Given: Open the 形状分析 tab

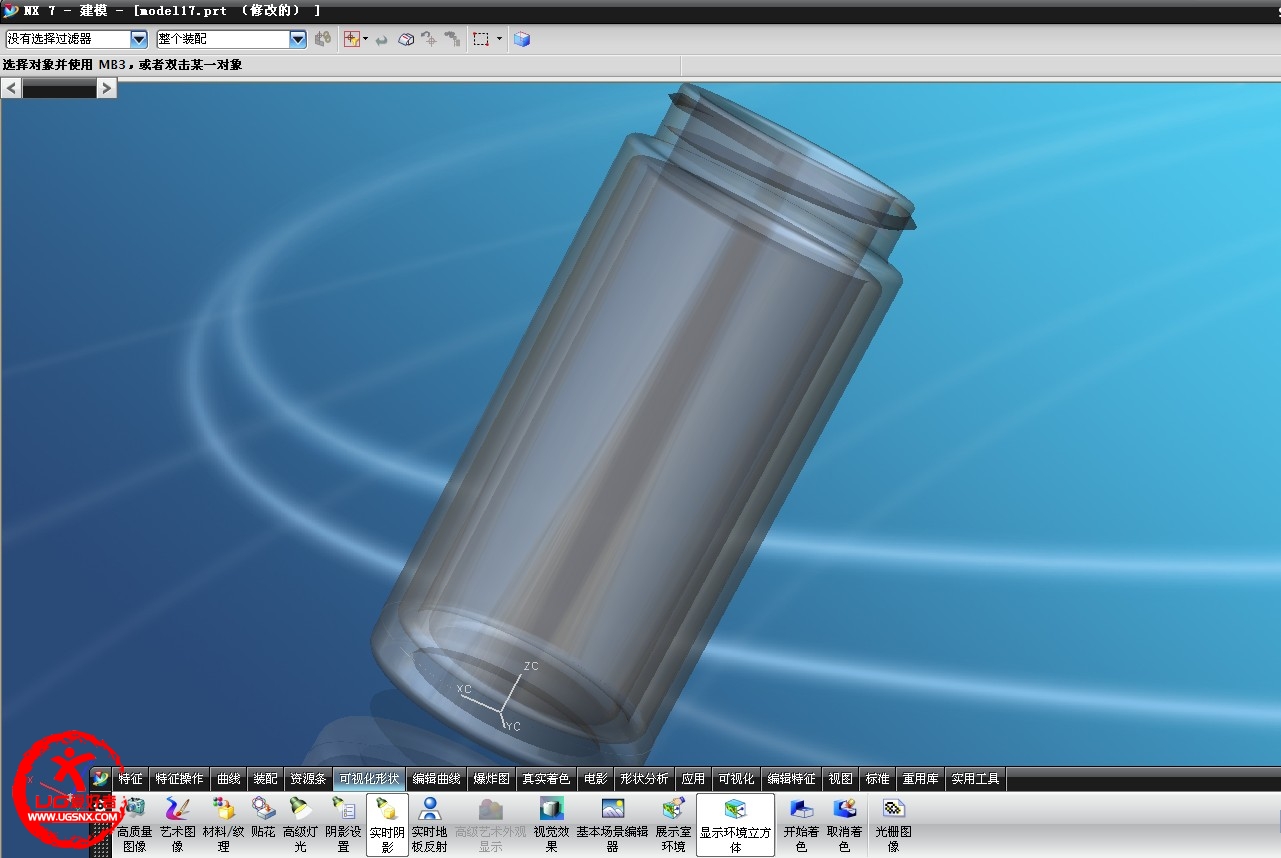Looking at the screenshot, I should click(x=644, y=778).
